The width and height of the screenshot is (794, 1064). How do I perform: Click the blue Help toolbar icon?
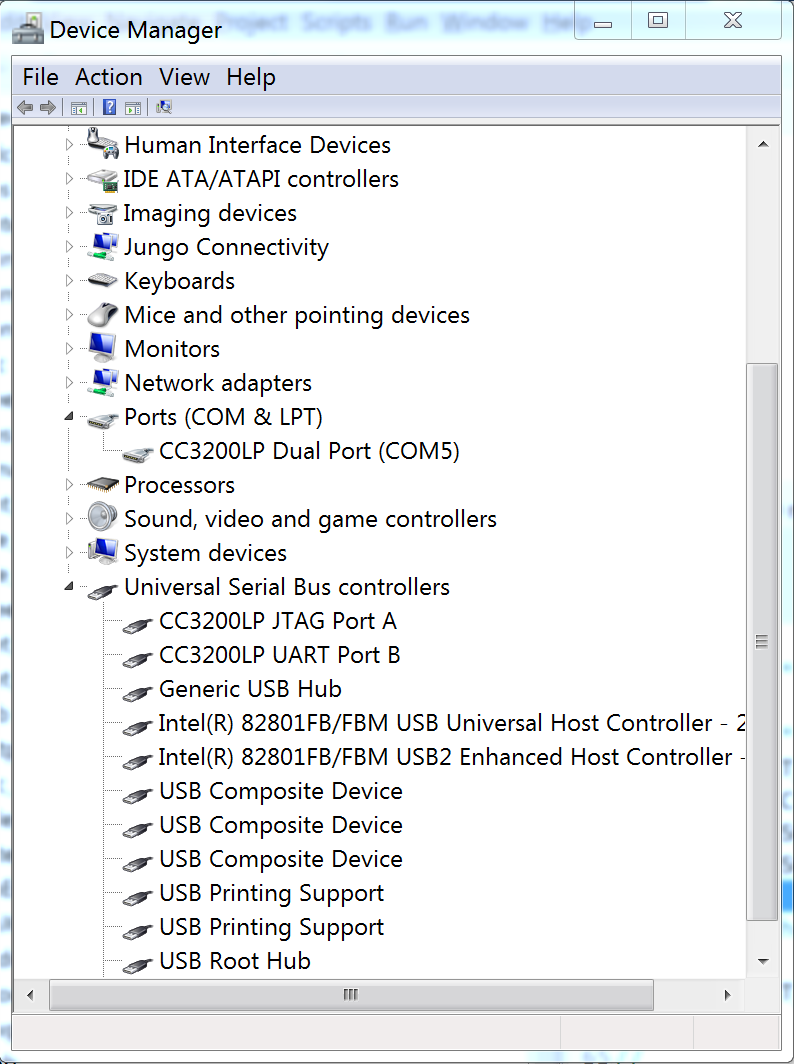click(x=109, y=107)
